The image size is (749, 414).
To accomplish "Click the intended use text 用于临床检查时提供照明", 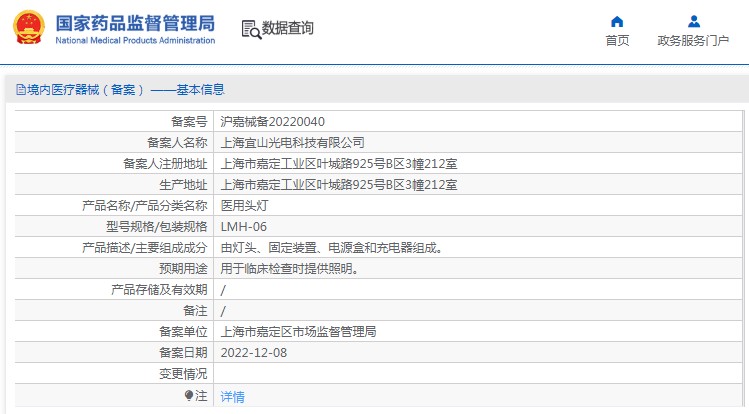I will (289, 268).
